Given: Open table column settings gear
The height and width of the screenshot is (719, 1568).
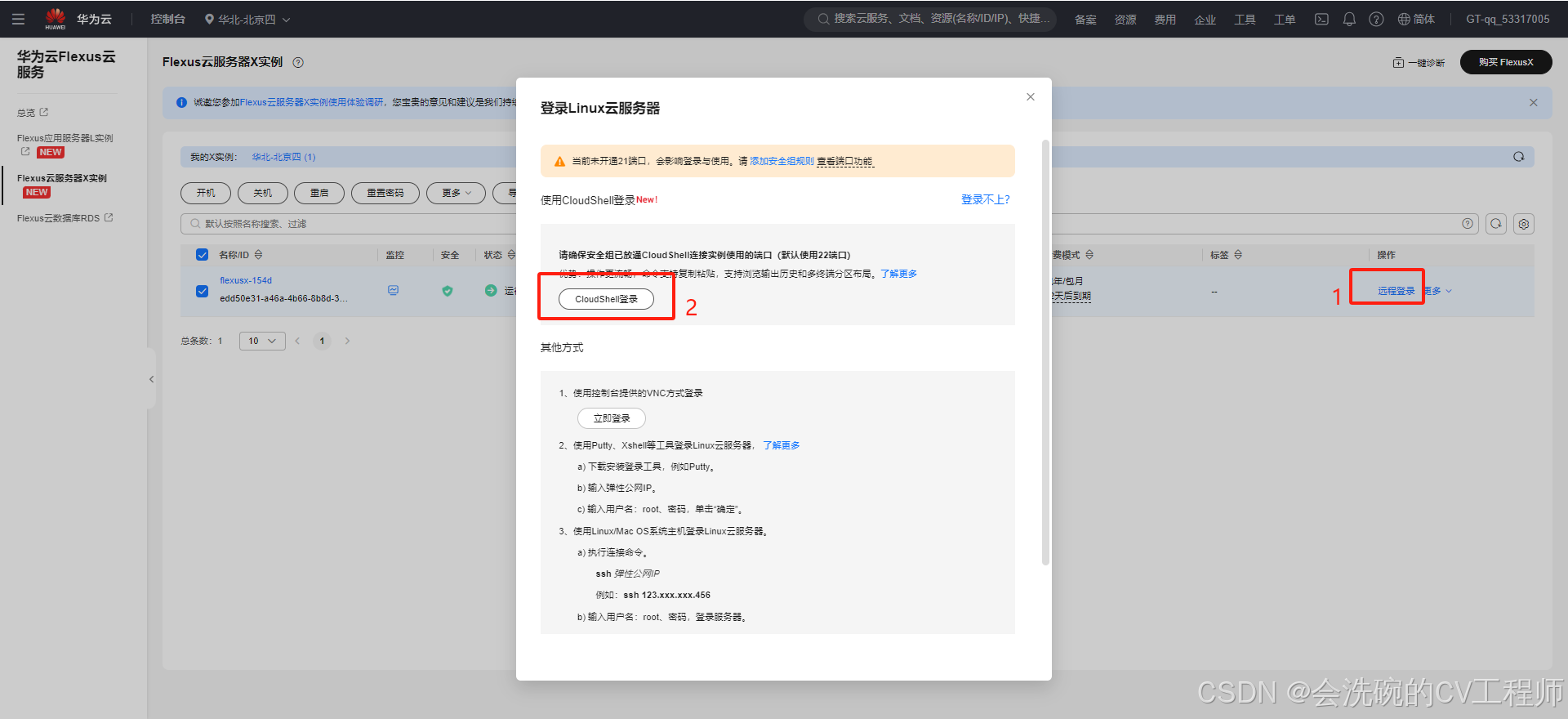Looking at the screenshot, I should pyautogui.click(x=1524, y=224).
